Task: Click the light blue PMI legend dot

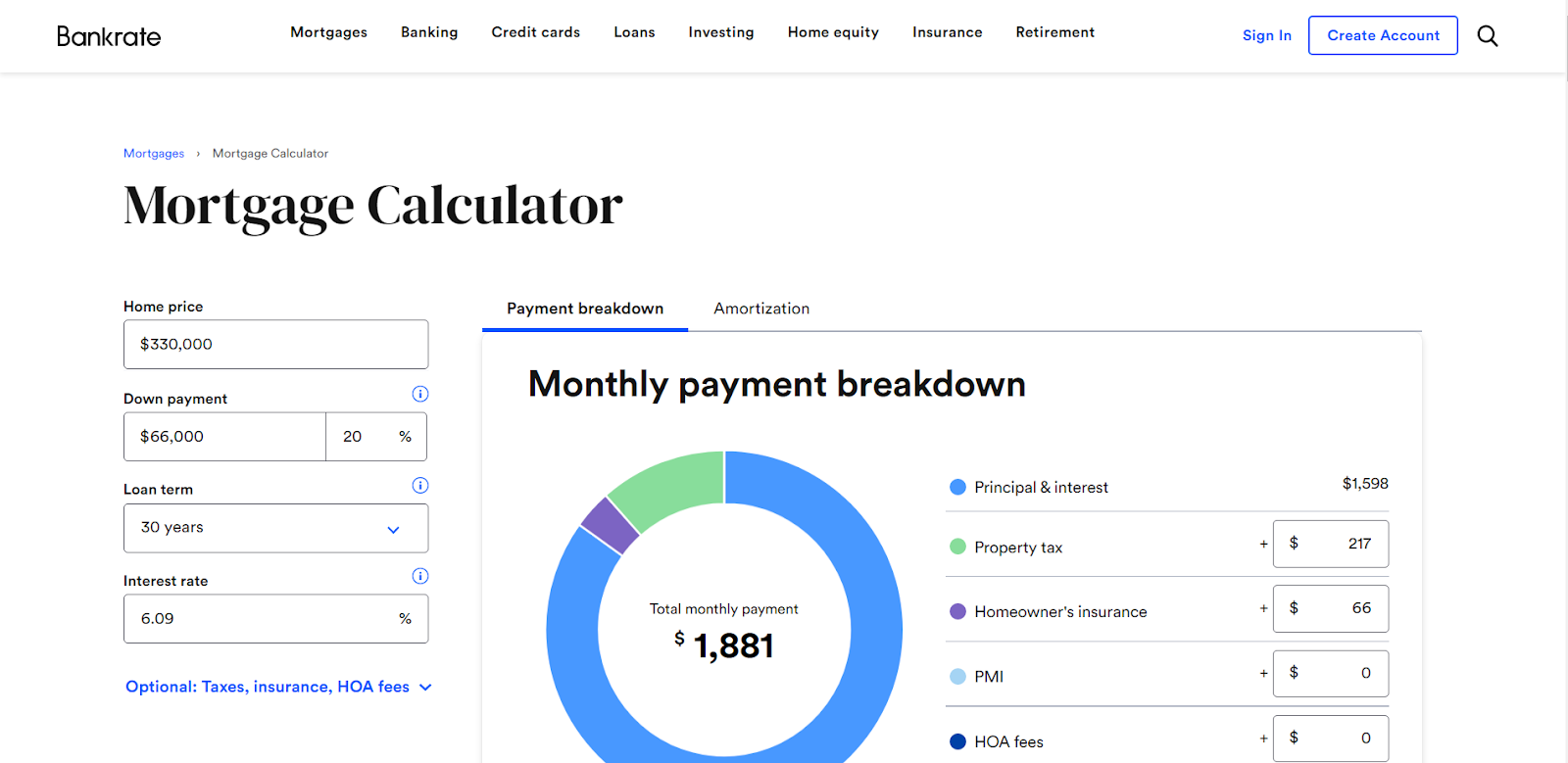Action: pos(958,676)
